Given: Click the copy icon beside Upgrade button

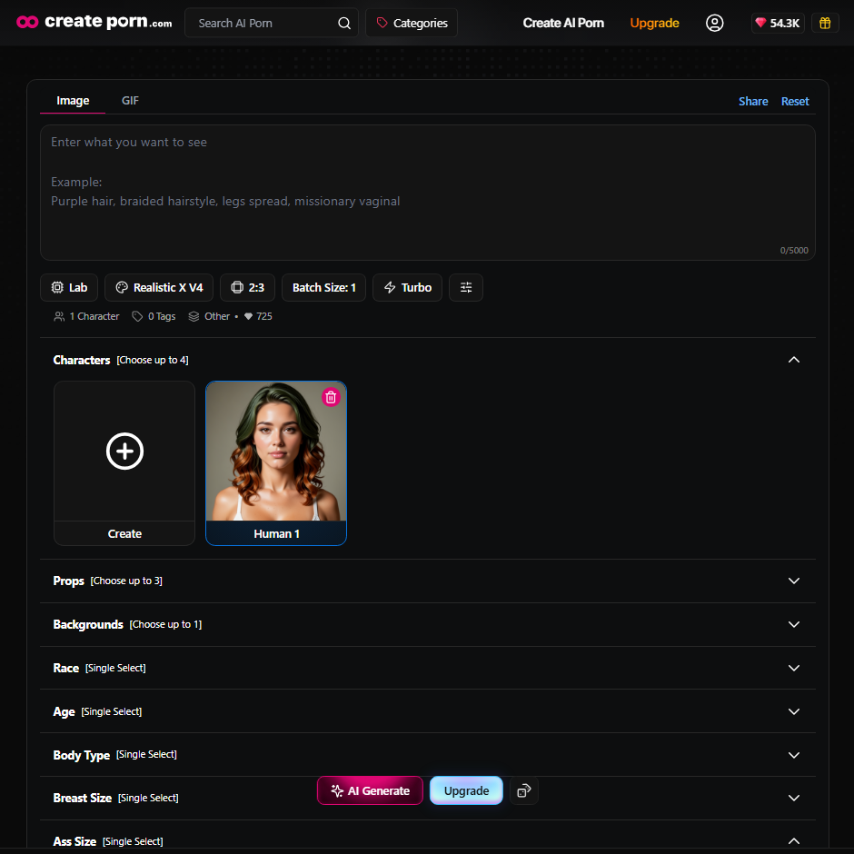Looking at the screenshot, I should (524, 791).
